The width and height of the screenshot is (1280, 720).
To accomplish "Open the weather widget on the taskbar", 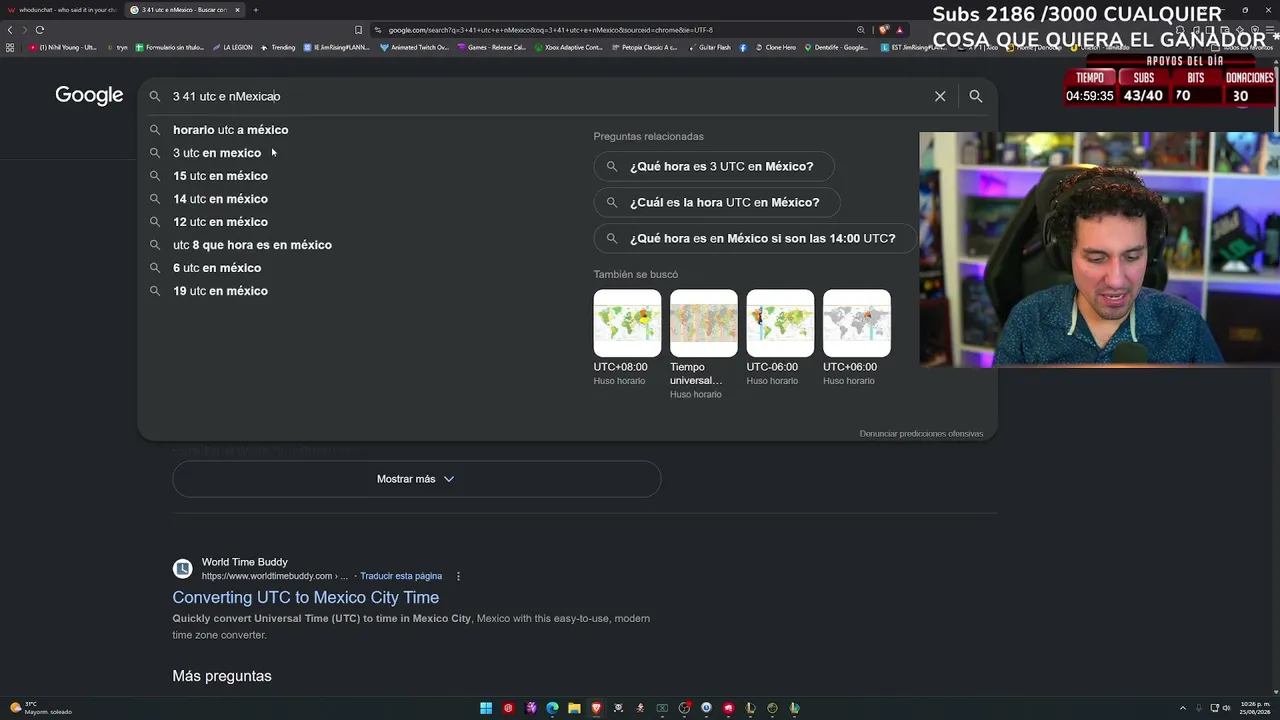I will [x=40, y=708].
